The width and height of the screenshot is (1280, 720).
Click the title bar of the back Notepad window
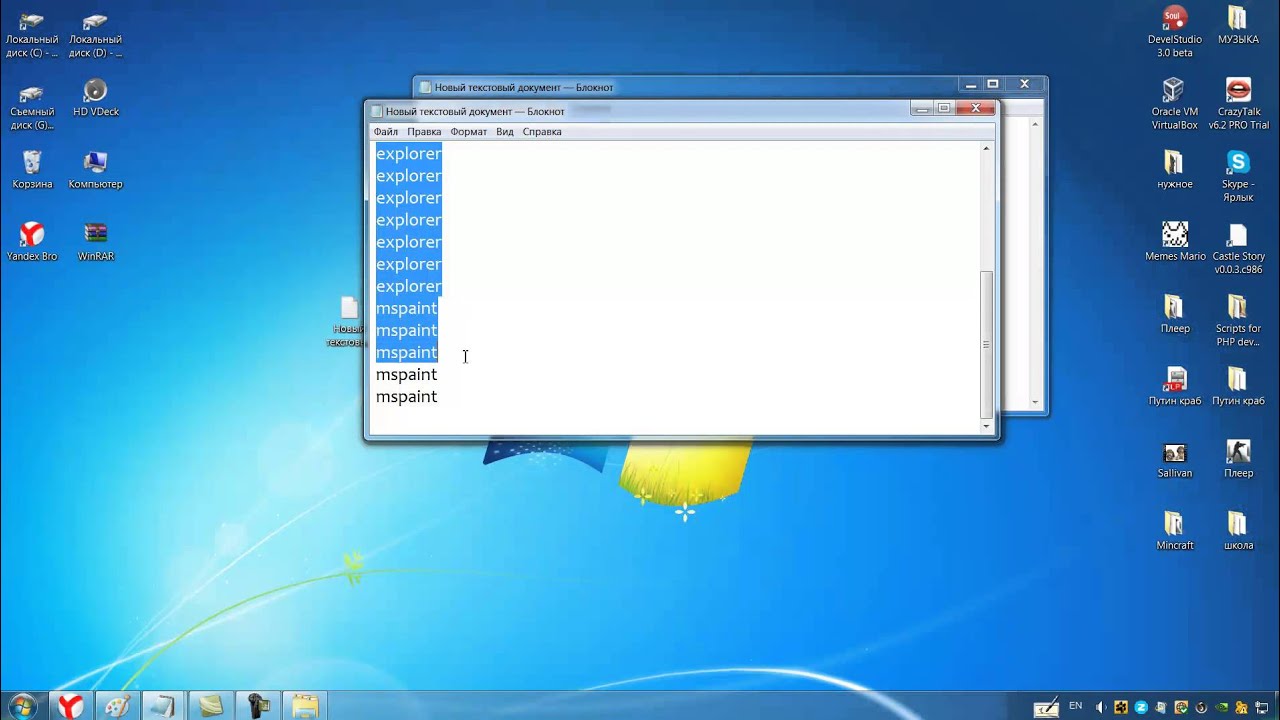[x=685, y=87]
